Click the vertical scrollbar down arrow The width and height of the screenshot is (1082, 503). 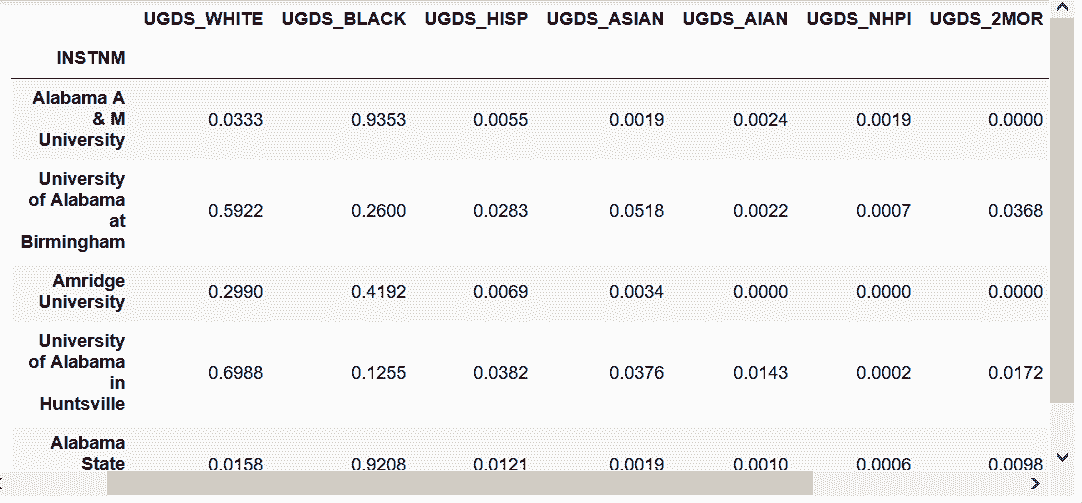pyautogui.click(x=1062, y=458)
